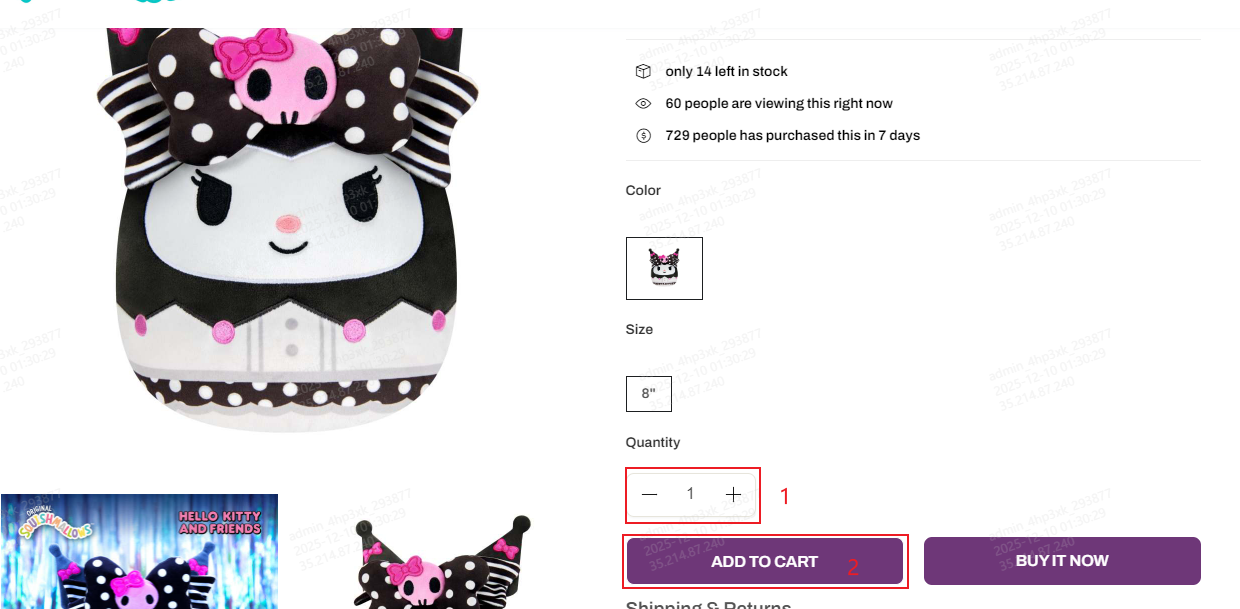The height and width of the screenshot is (609, 1240).
Task: Click the quantity number field
Action: (690, 494)
